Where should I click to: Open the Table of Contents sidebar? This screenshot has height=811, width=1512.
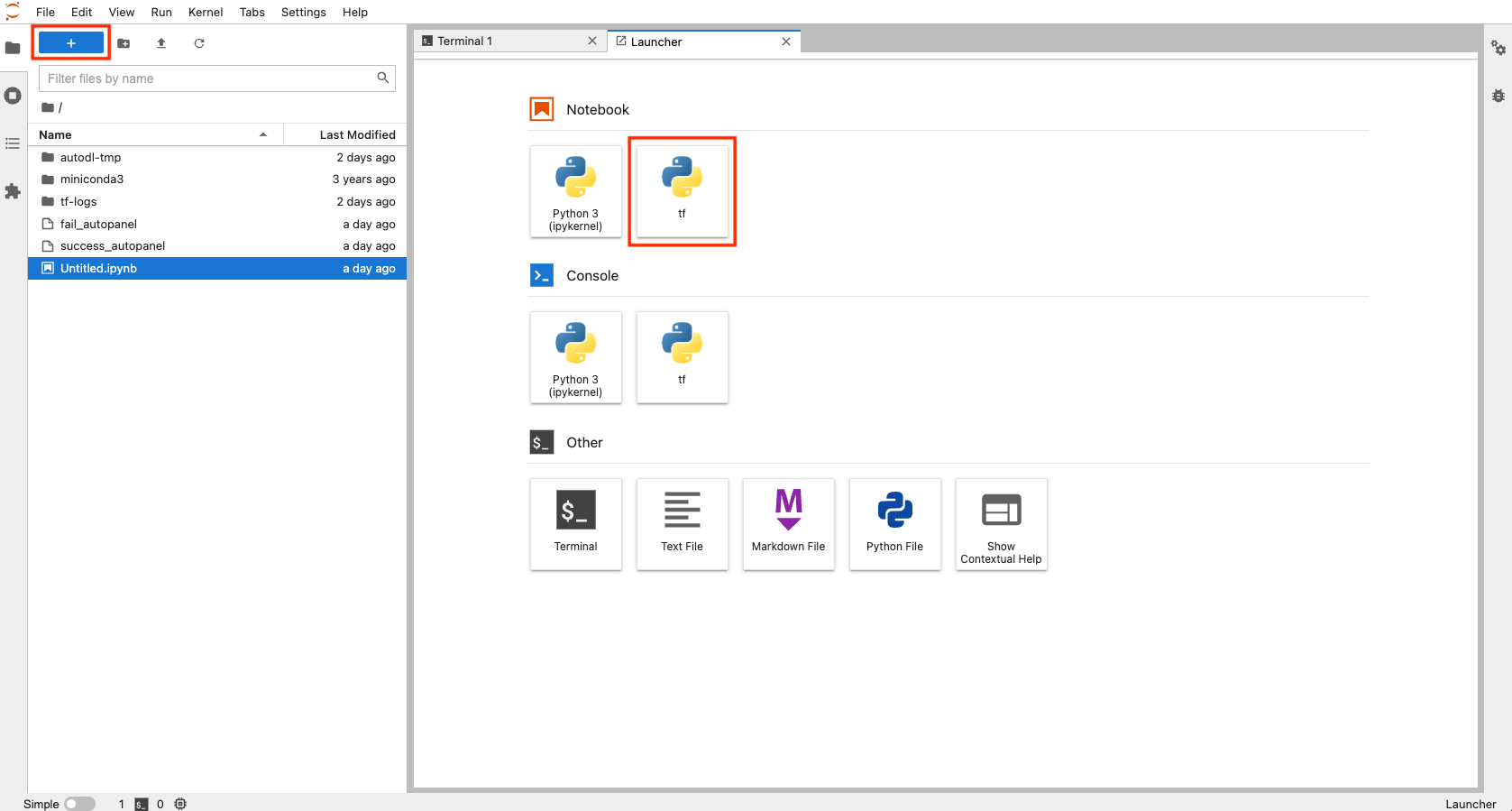[13, 143]
